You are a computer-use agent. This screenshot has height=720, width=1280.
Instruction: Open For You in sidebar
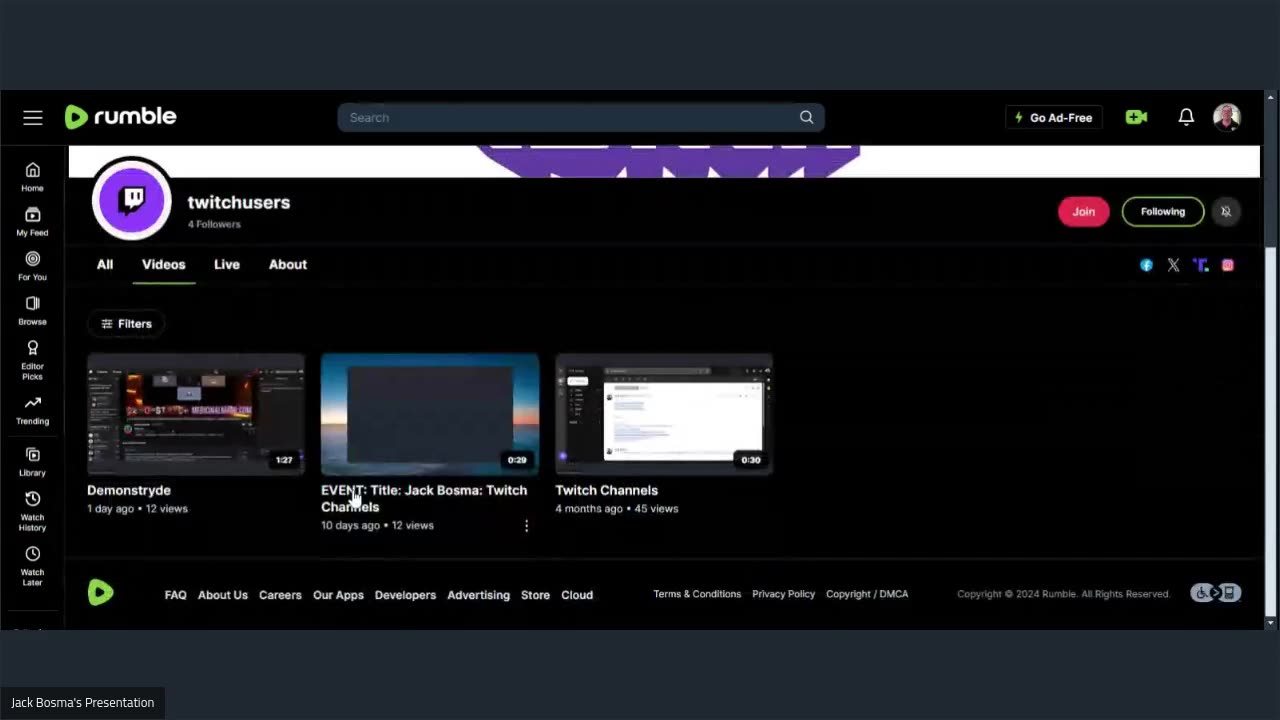pos(33,266)
